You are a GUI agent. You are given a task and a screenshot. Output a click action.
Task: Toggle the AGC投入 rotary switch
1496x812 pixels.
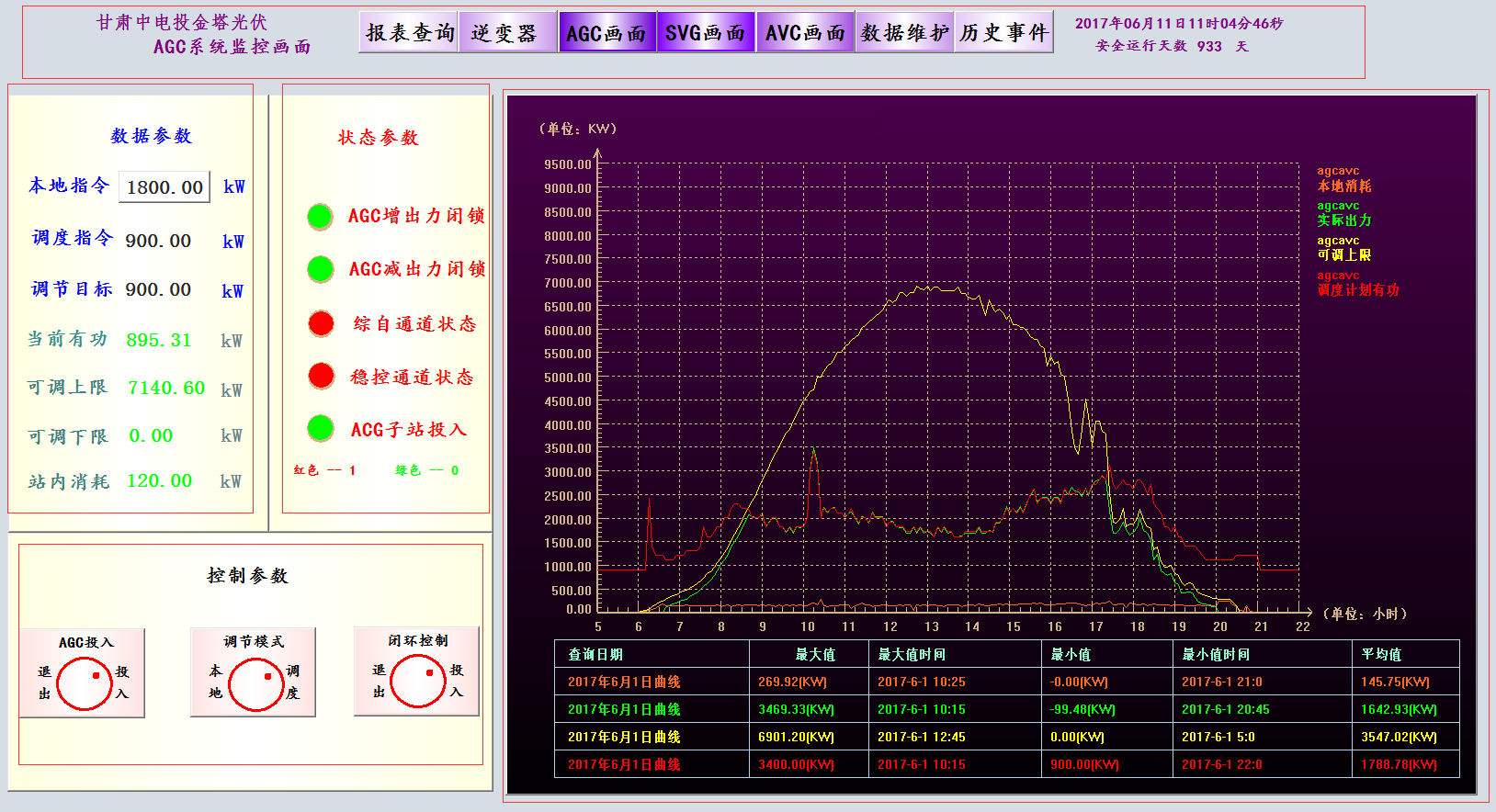(x=84, y=683)
